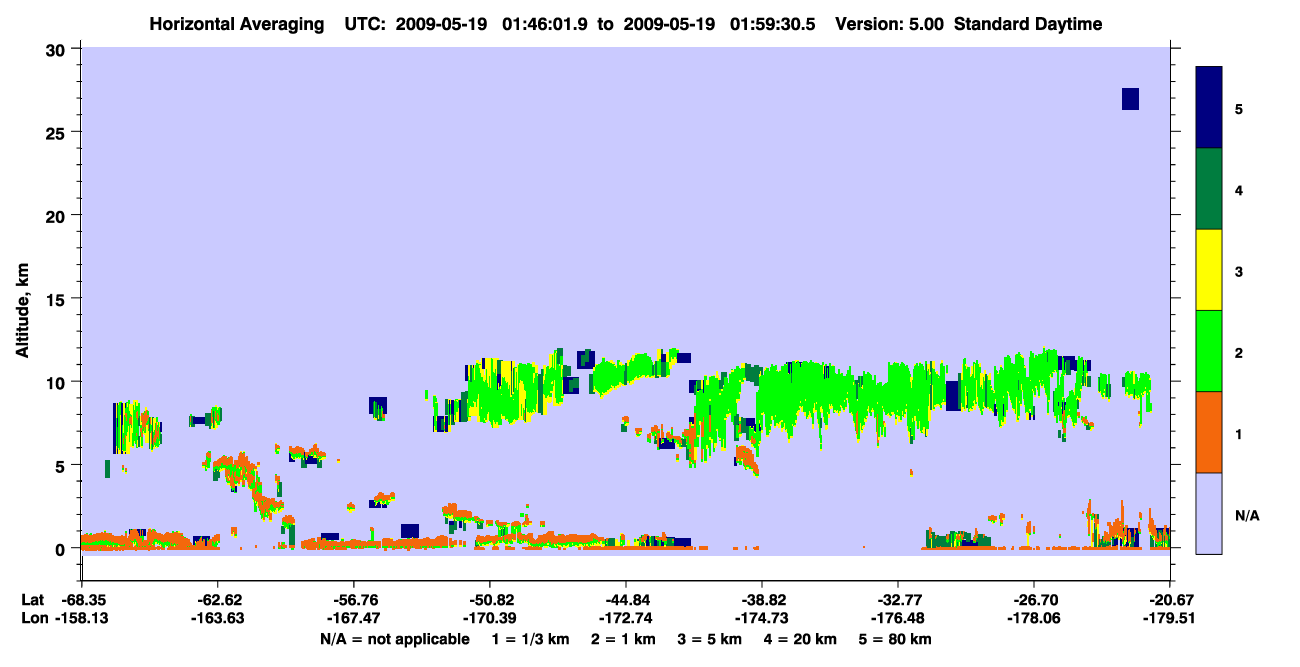The width and height of the screenshot is (1300, 667).
Task: Click the isolated dark blue block near 27 km altitude
Action: [1130, 98]
